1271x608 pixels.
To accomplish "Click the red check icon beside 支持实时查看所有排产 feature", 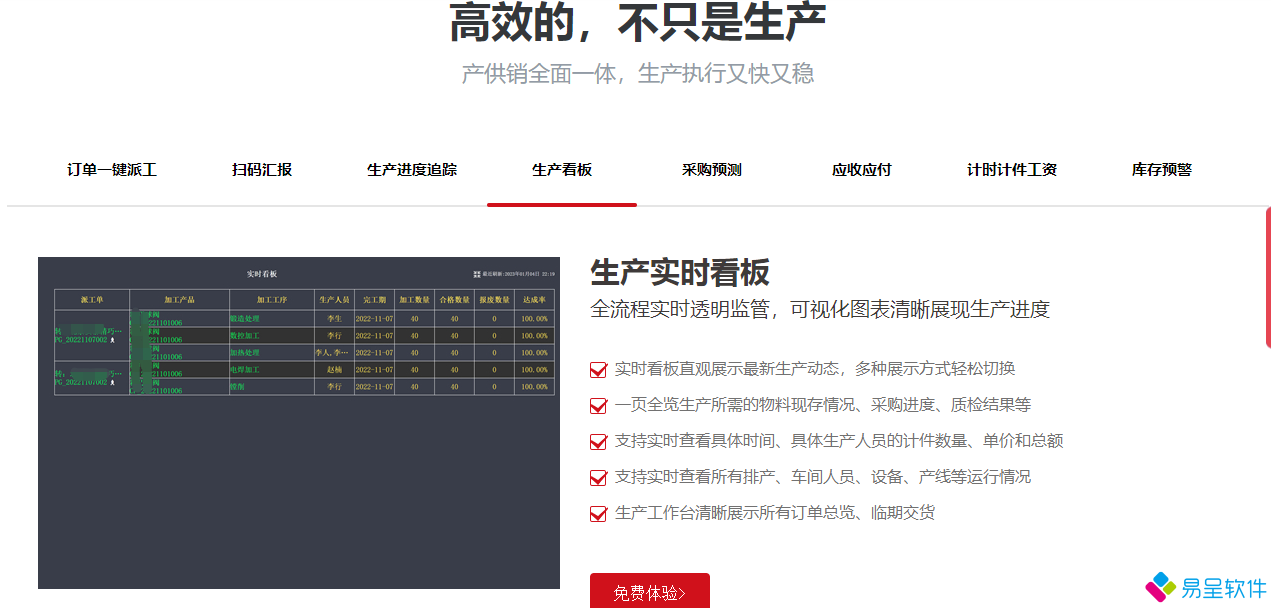I will 598,476.
